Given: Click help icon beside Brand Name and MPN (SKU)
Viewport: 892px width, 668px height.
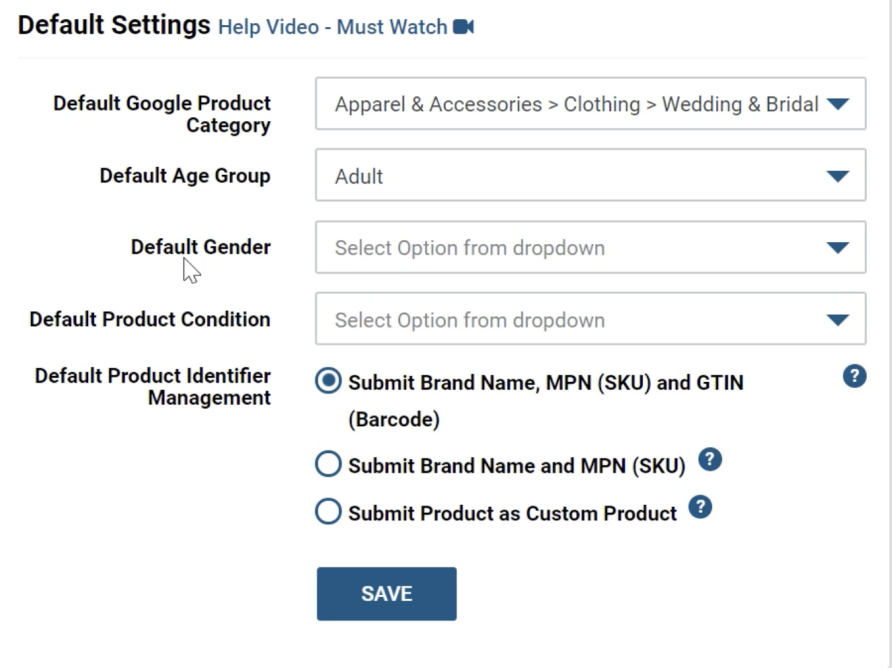Looking at the screenshot, I should point(710,460).
